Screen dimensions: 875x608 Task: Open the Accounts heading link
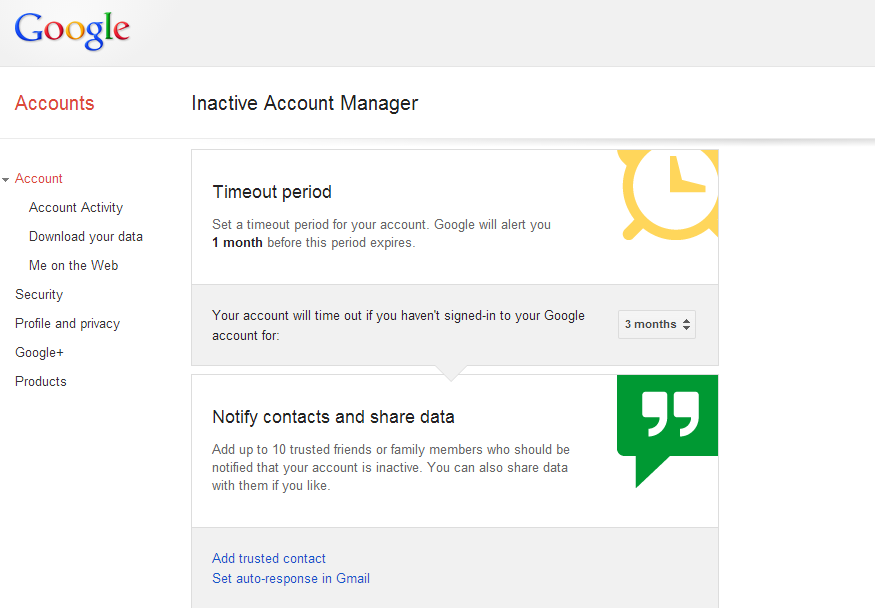[55, 103]
